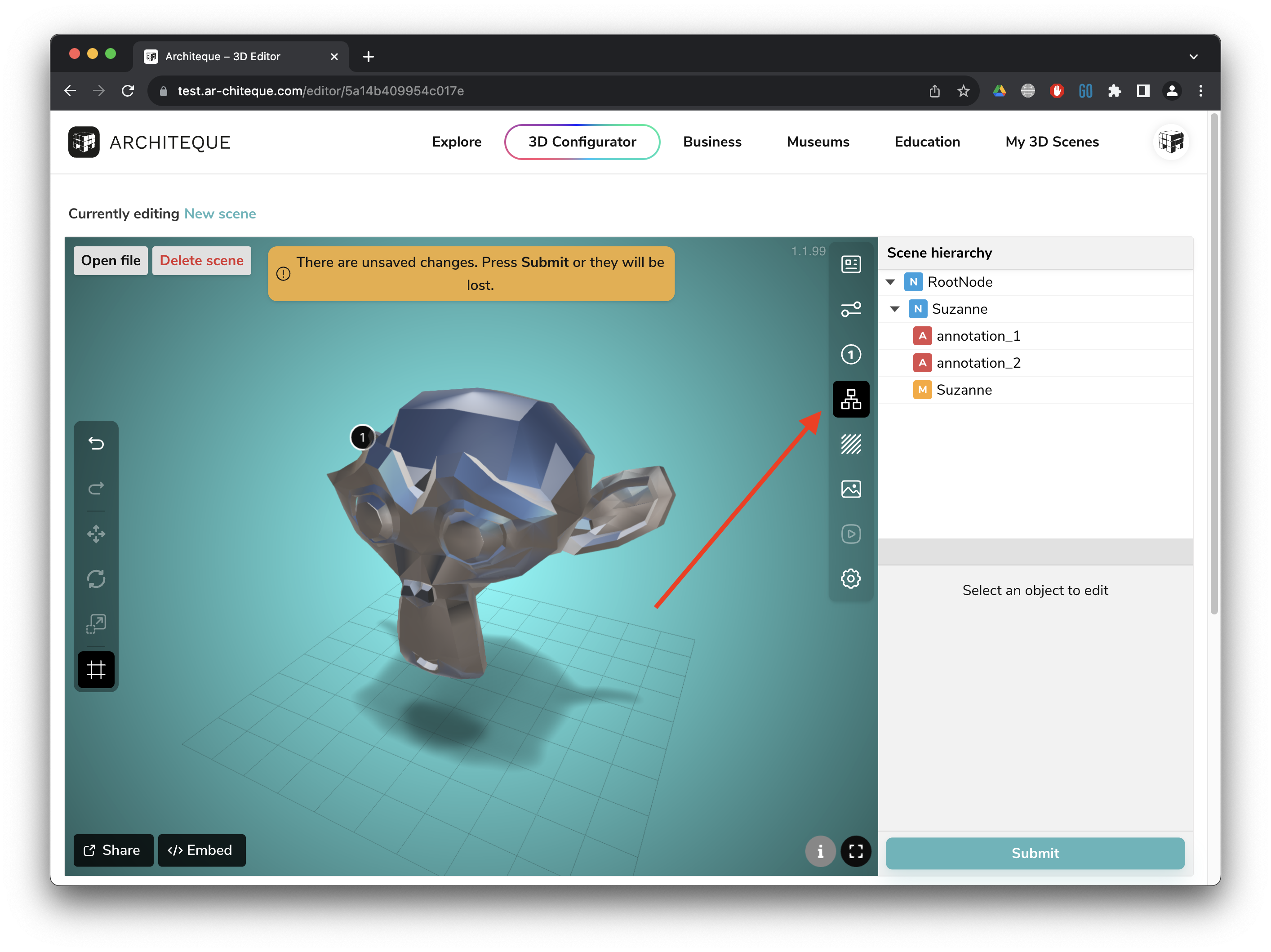This screenshot has height=952, width=1271.
Task: Open the settings gear panel
Action: click(850, 578)
